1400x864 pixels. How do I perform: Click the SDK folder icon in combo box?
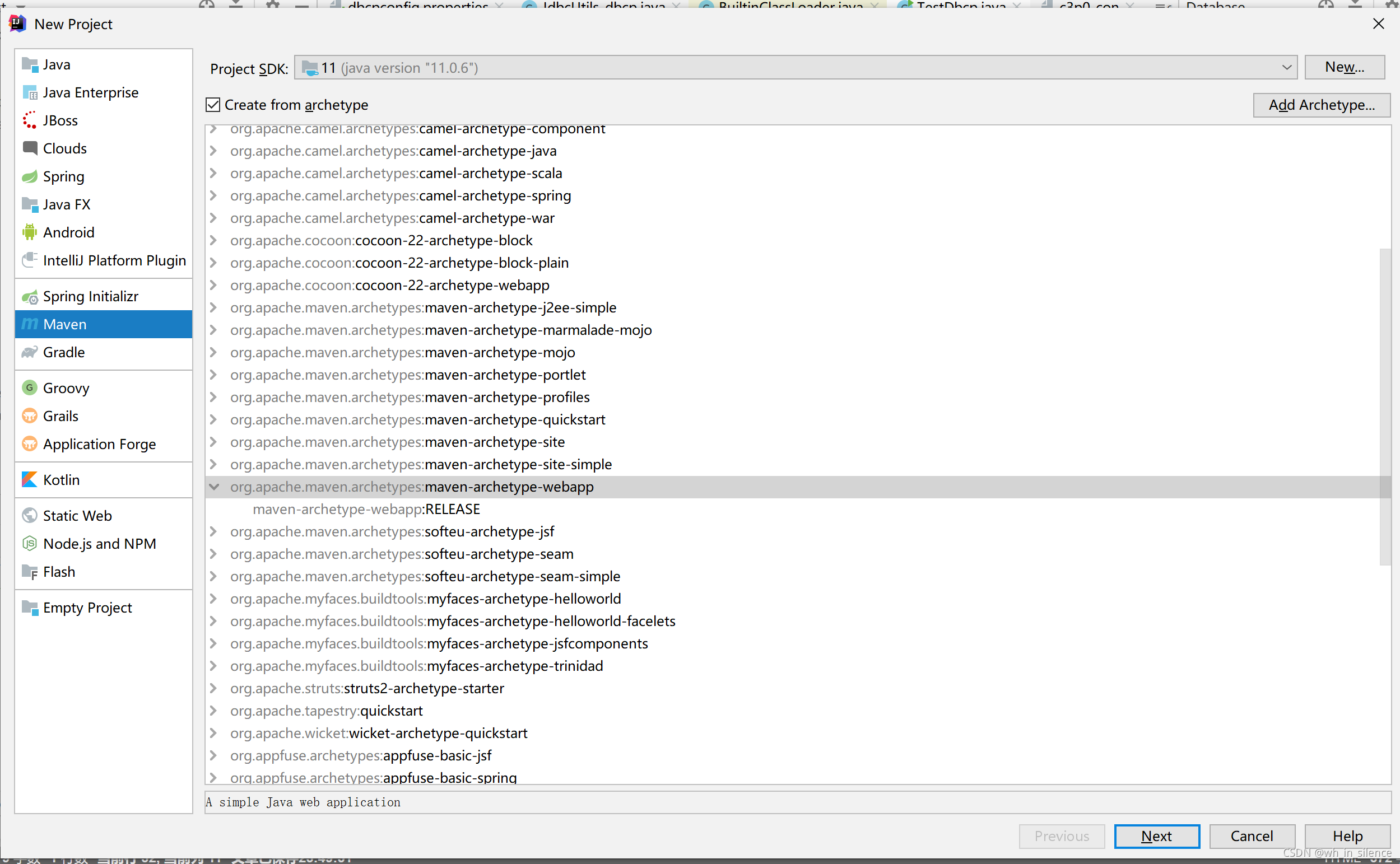coord(309,68)
